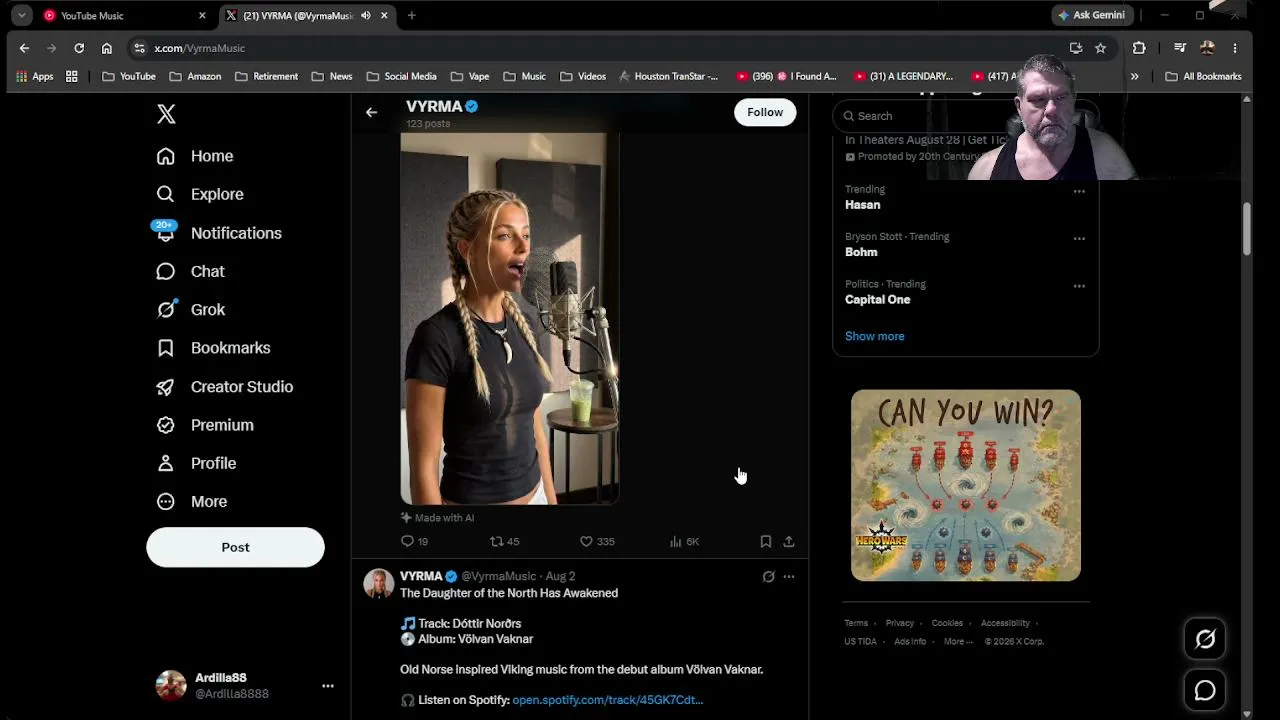
Task: Open Grok from the sidebar
Action: click(191, 310)
